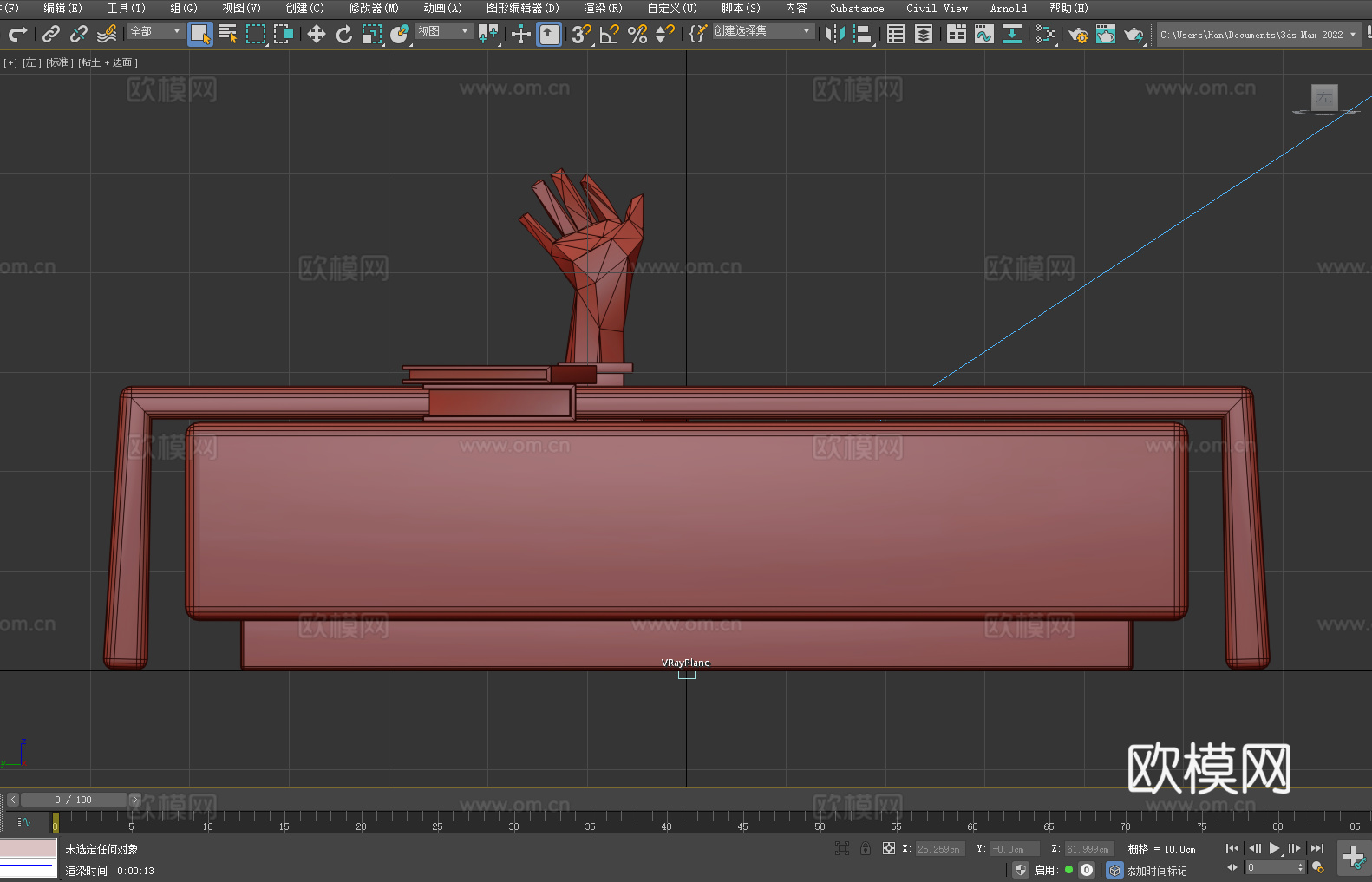Open the 视图(V) menu

[241, 9]
